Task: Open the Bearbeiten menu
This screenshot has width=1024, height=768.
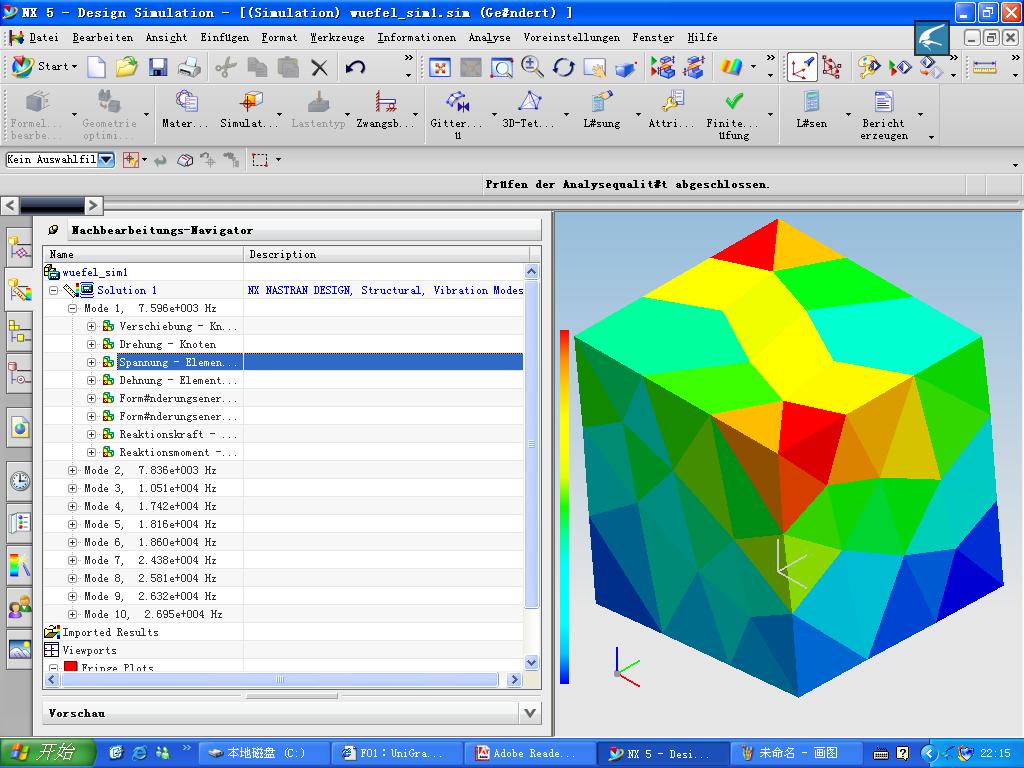Action: 103,38
